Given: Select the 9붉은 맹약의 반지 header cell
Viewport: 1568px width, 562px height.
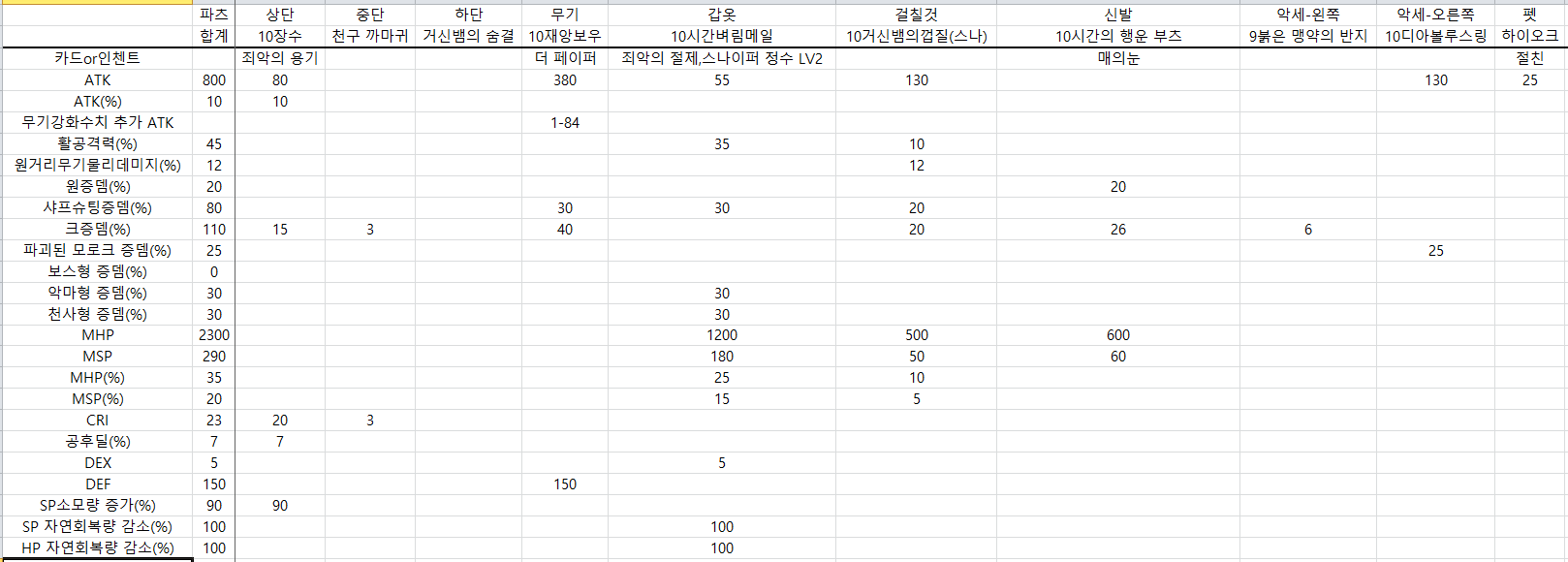Looking at the screenshot, I should click(1307, 37).
